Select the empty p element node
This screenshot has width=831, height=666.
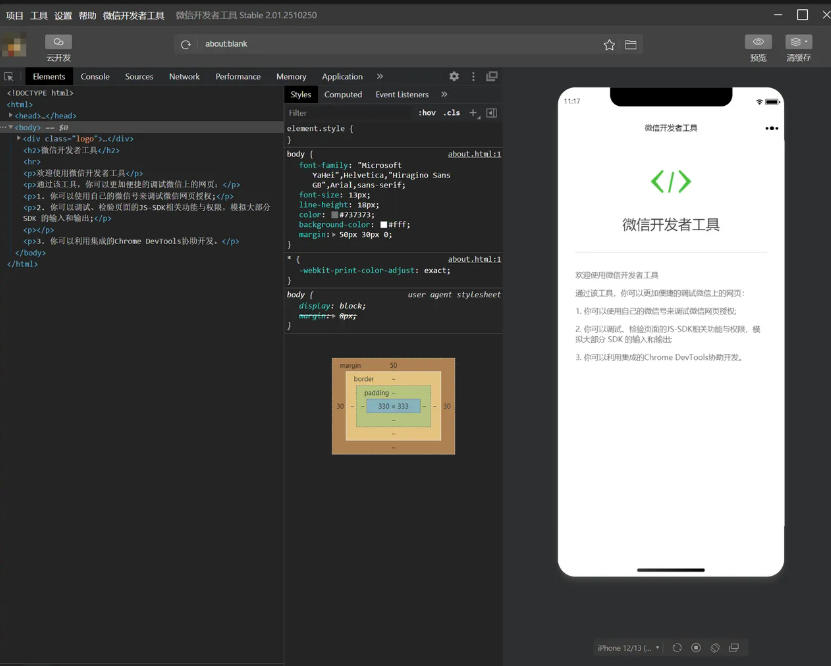[38, 230]
